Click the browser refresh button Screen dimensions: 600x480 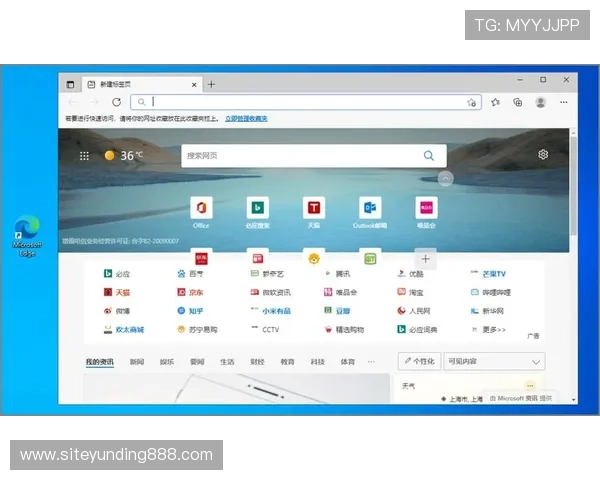pyautogui.click(x=116, y=102)
